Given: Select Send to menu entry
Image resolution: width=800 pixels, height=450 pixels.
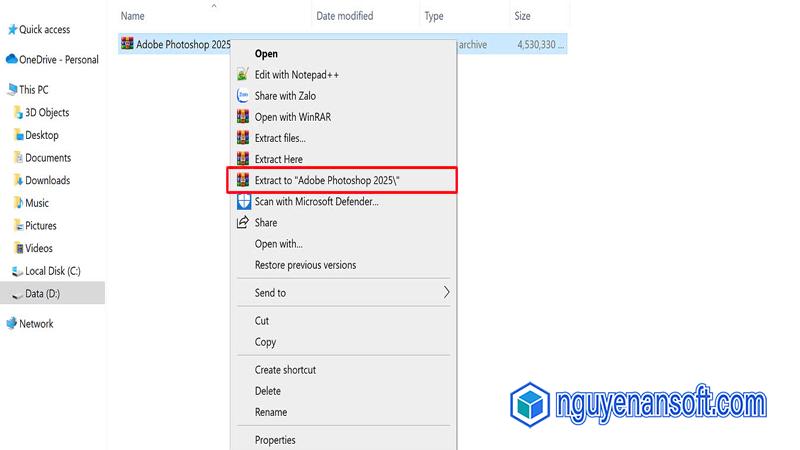Looking at the screenshot, I should pyautogui.click(x=344, y=292).
